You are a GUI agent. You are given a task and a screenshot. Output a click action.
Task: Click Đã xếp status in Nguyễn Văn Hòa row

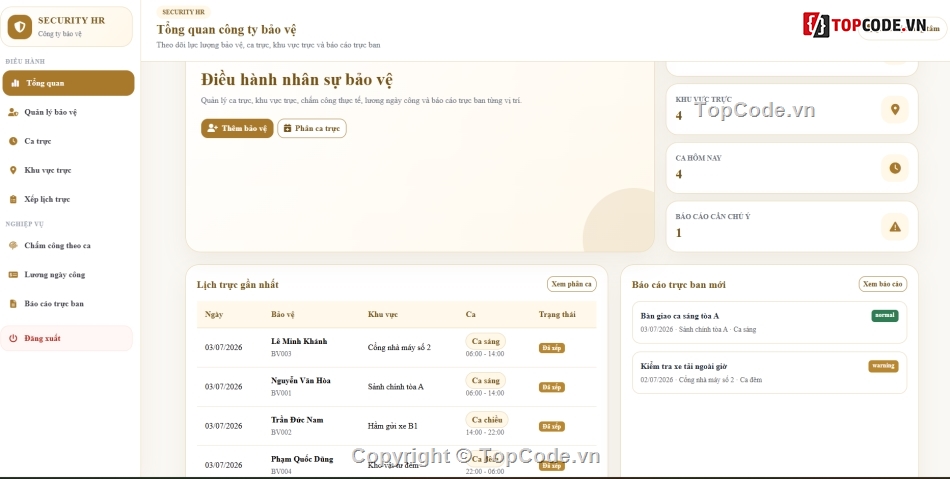[551, 387]
